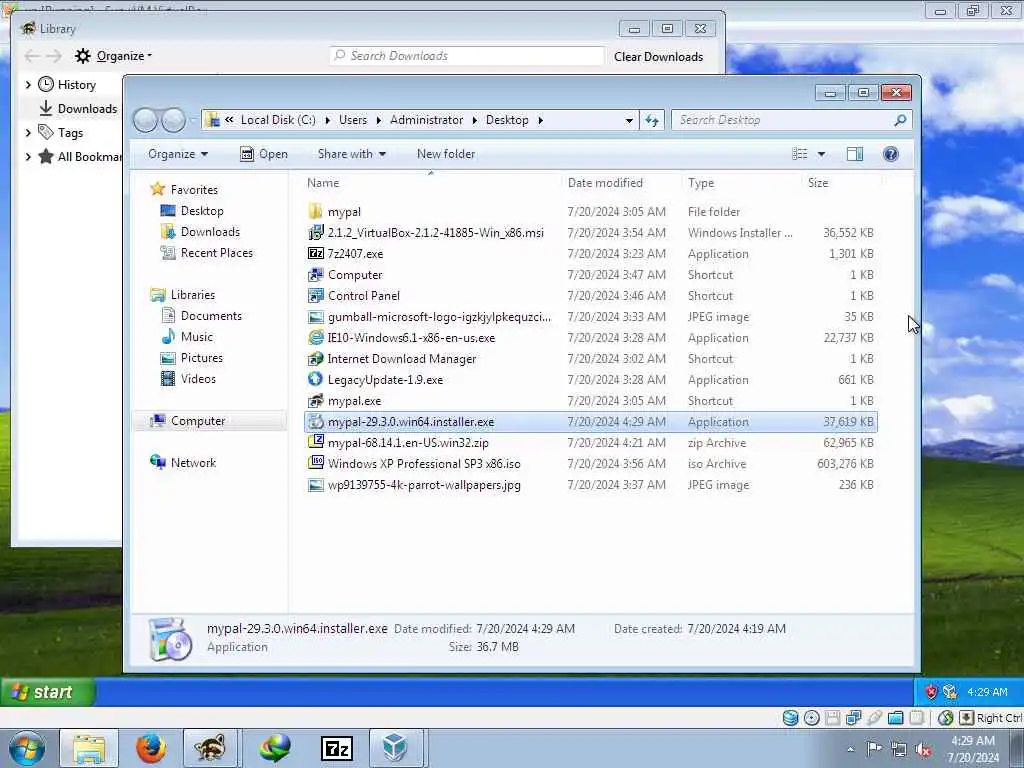
Task: Select the Windows XP Professional SP3 iso icon
Action: 315,463
